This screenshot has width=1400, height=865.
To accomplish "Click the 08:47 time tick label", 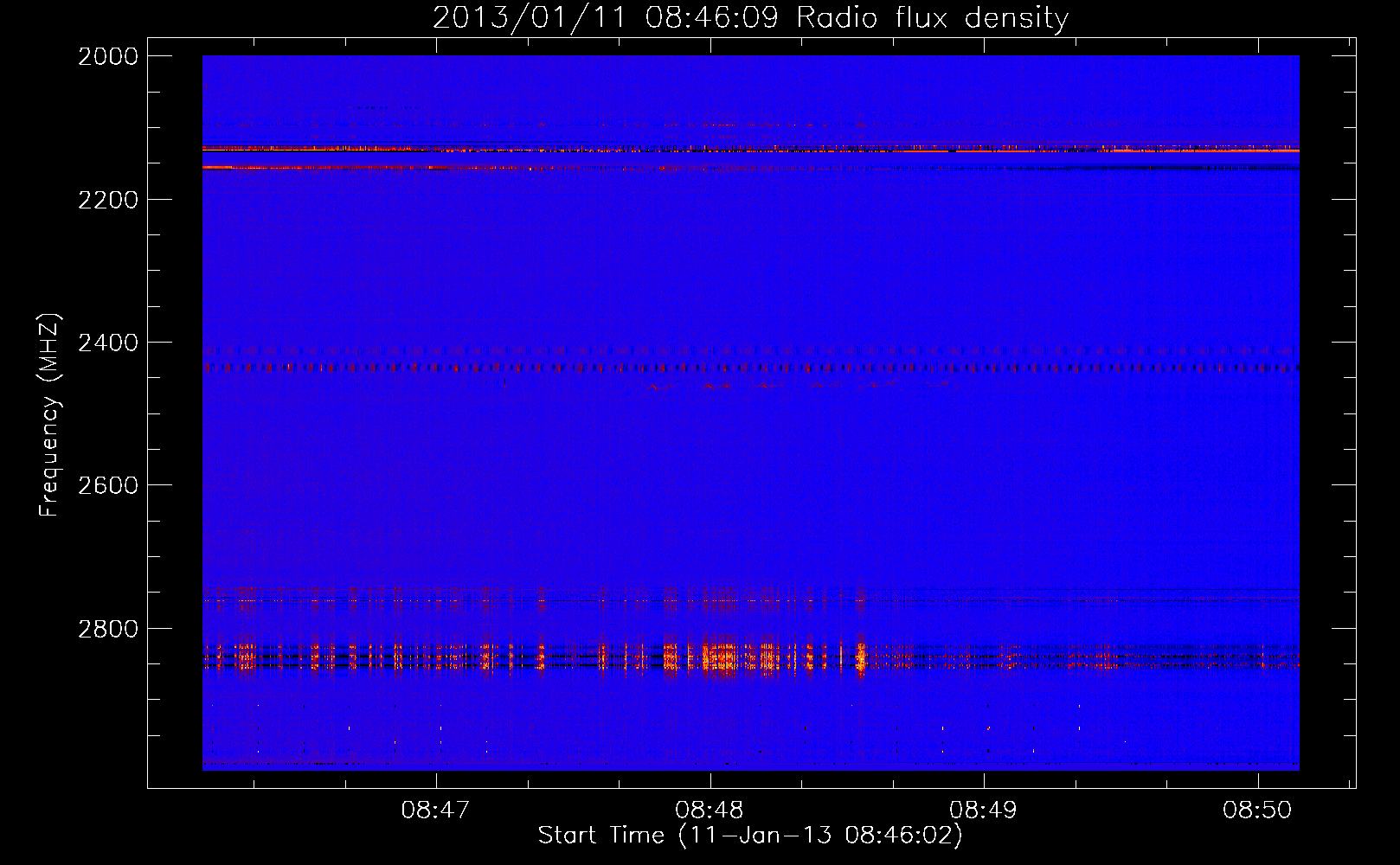I will tap(435, 810).
